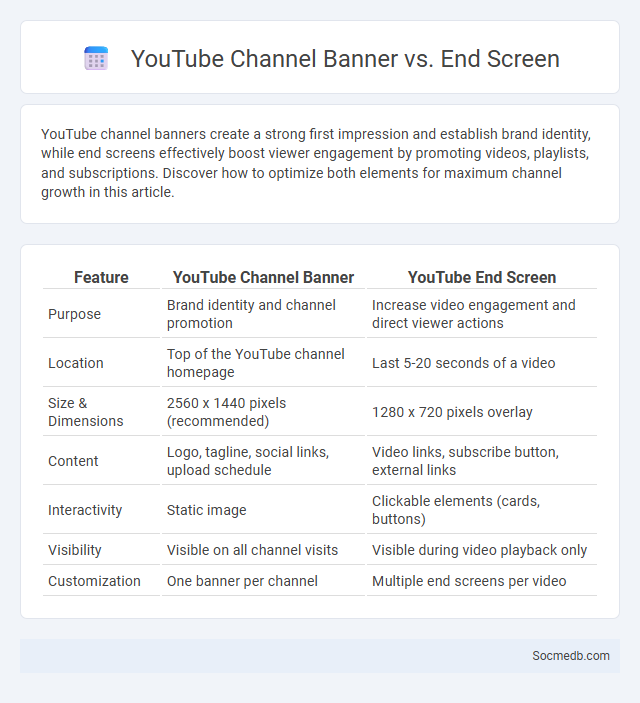
Task: Select the 'Size & Dimensions' row label
Action: click(x=86, y=412)
